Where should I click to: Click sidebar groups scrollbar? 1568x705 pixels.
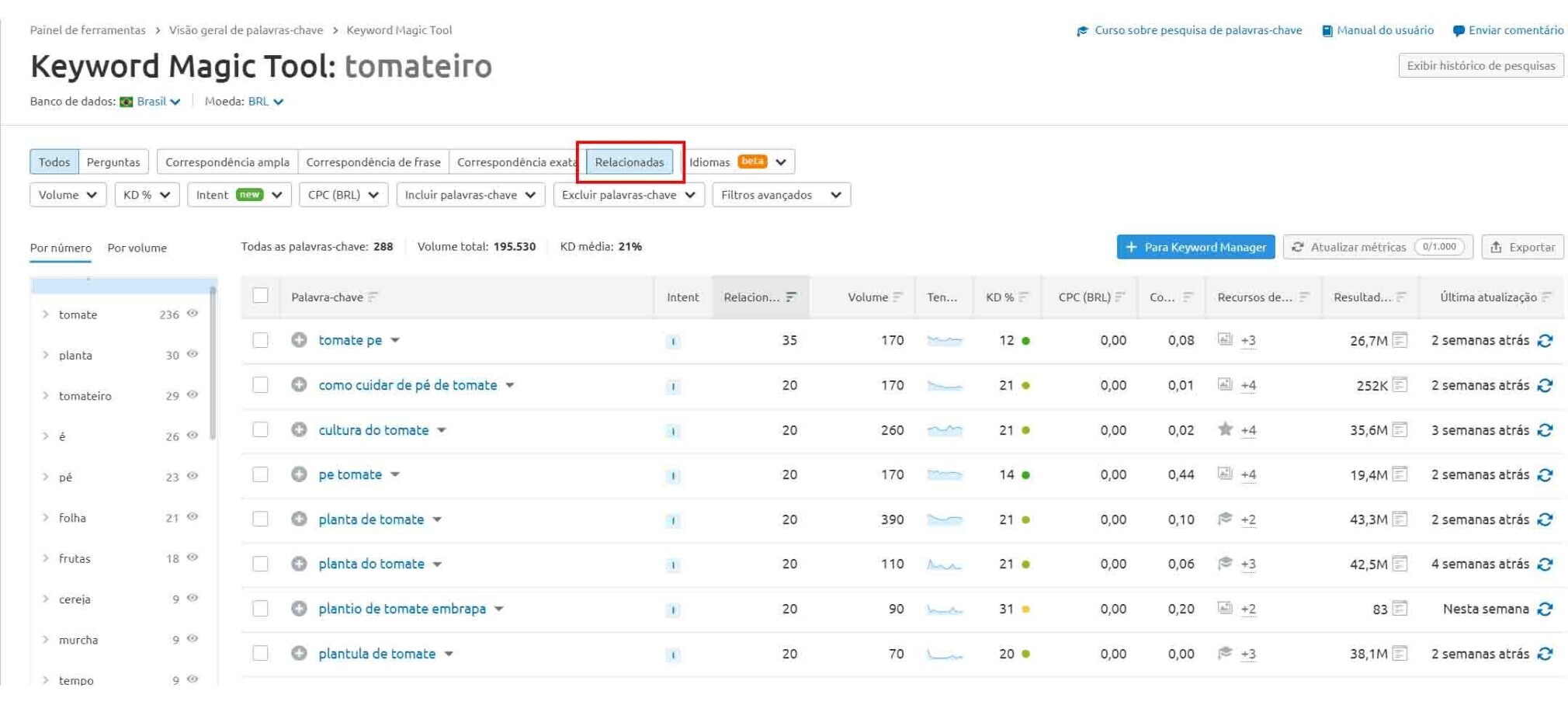pos(213,363)
